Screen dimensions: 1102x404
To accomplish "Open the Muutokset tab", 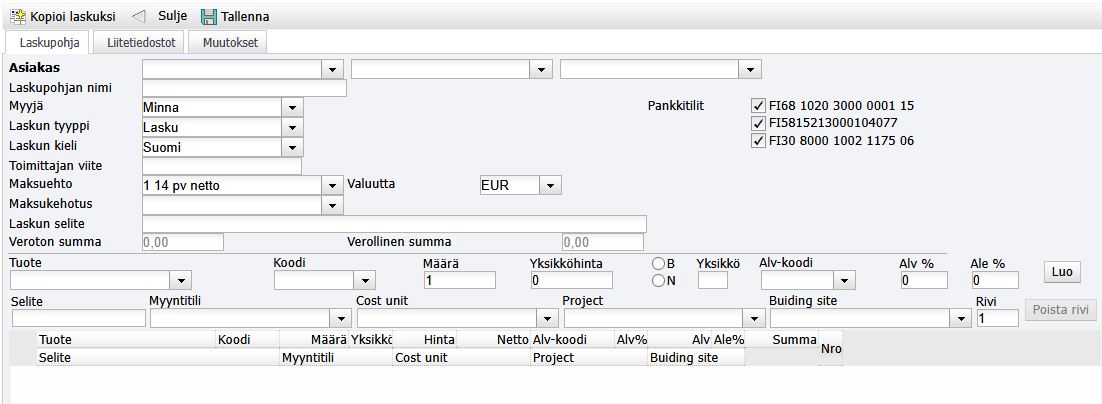I will 228,42.
